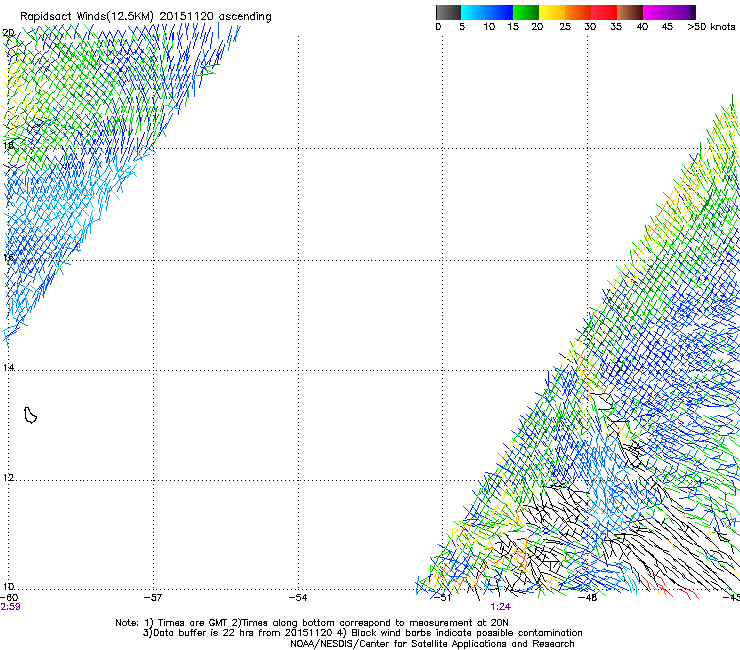The width and height of the screenshot is (740, 650).
Task: Click the latitude label '18' on left axis
Action: pos(8,145)
